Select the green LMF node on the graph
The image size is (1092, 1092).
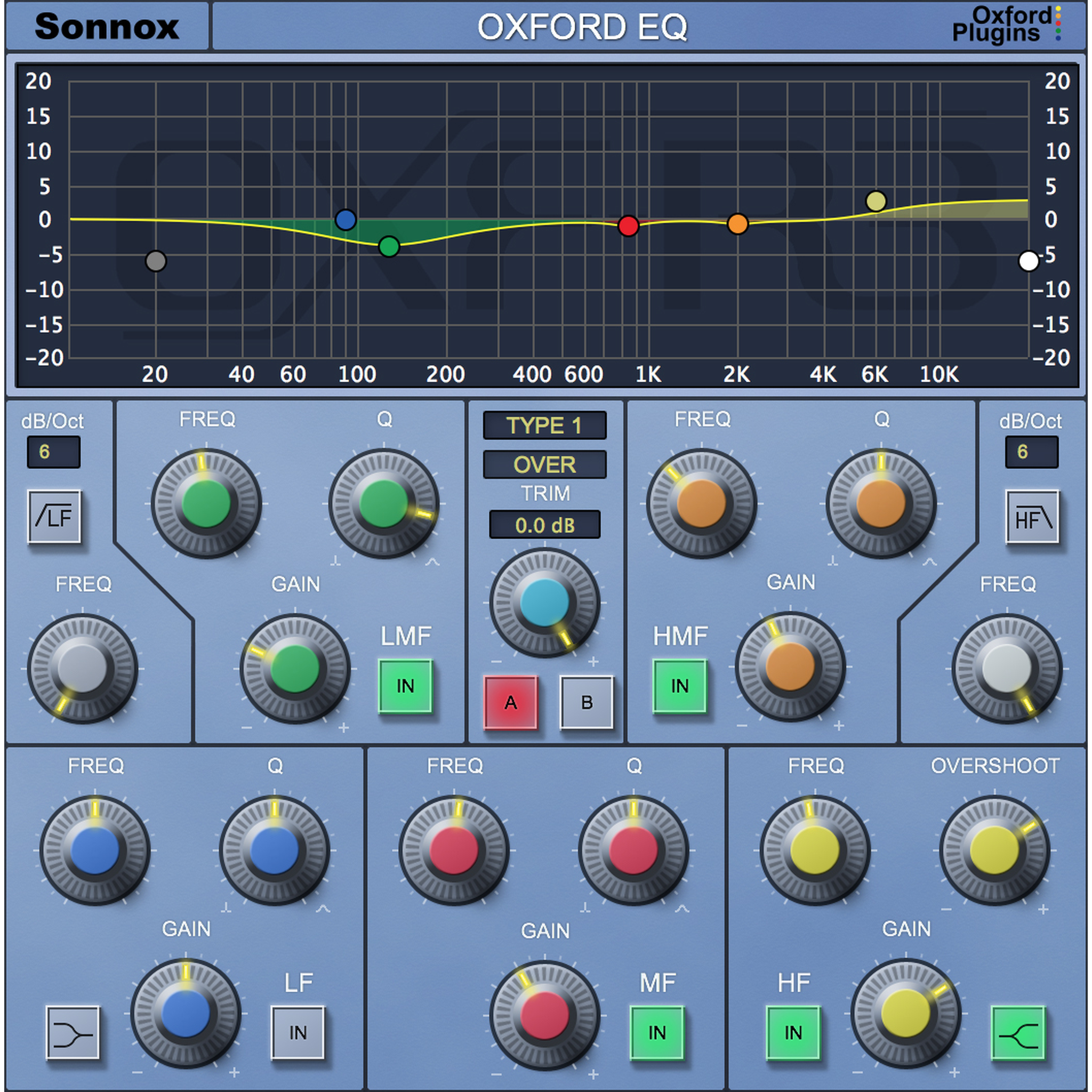point(389,246)
